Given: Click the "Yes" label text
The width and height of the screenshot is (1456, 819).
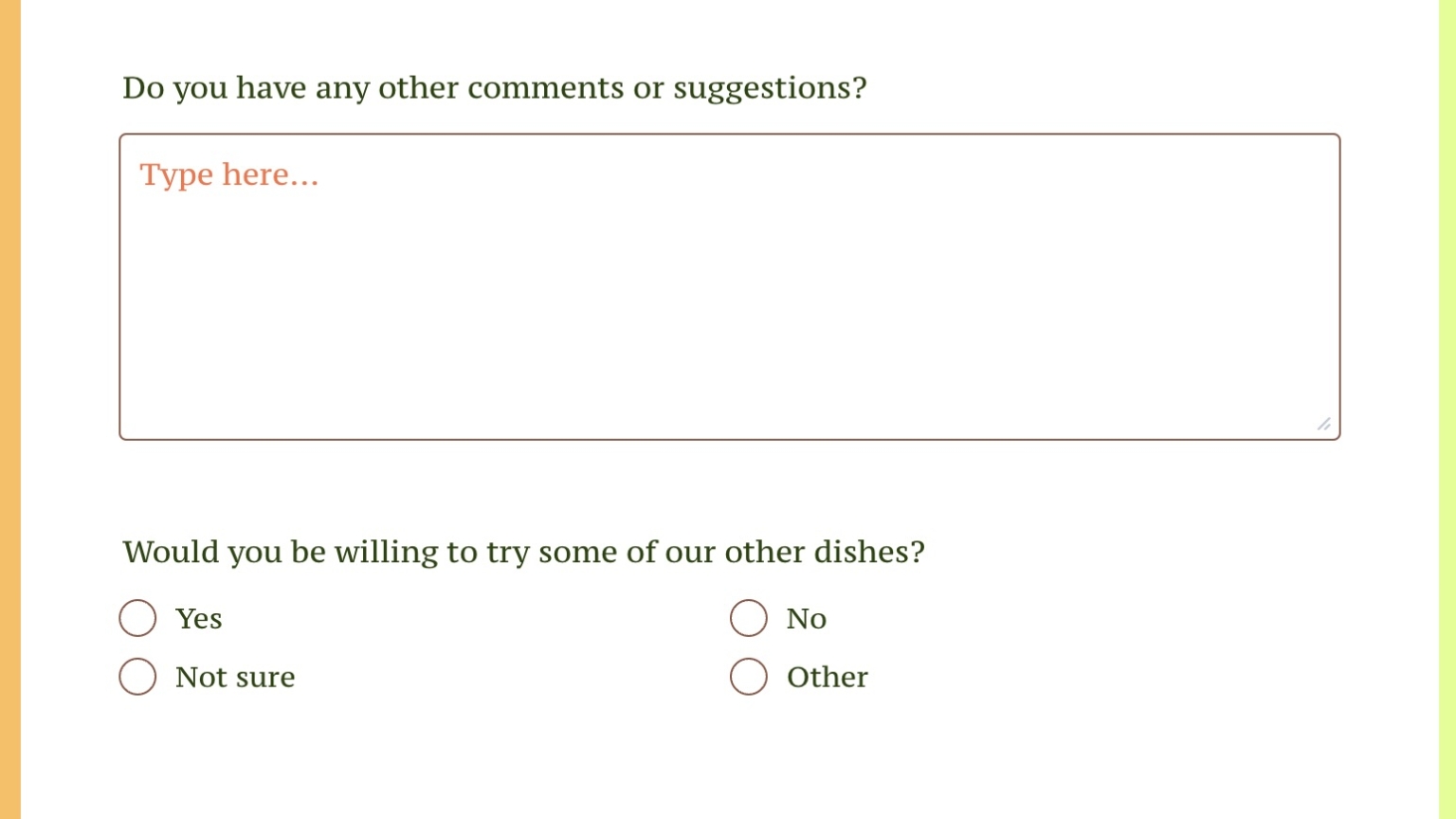Looking at the screenshot, I should point(199,618).
